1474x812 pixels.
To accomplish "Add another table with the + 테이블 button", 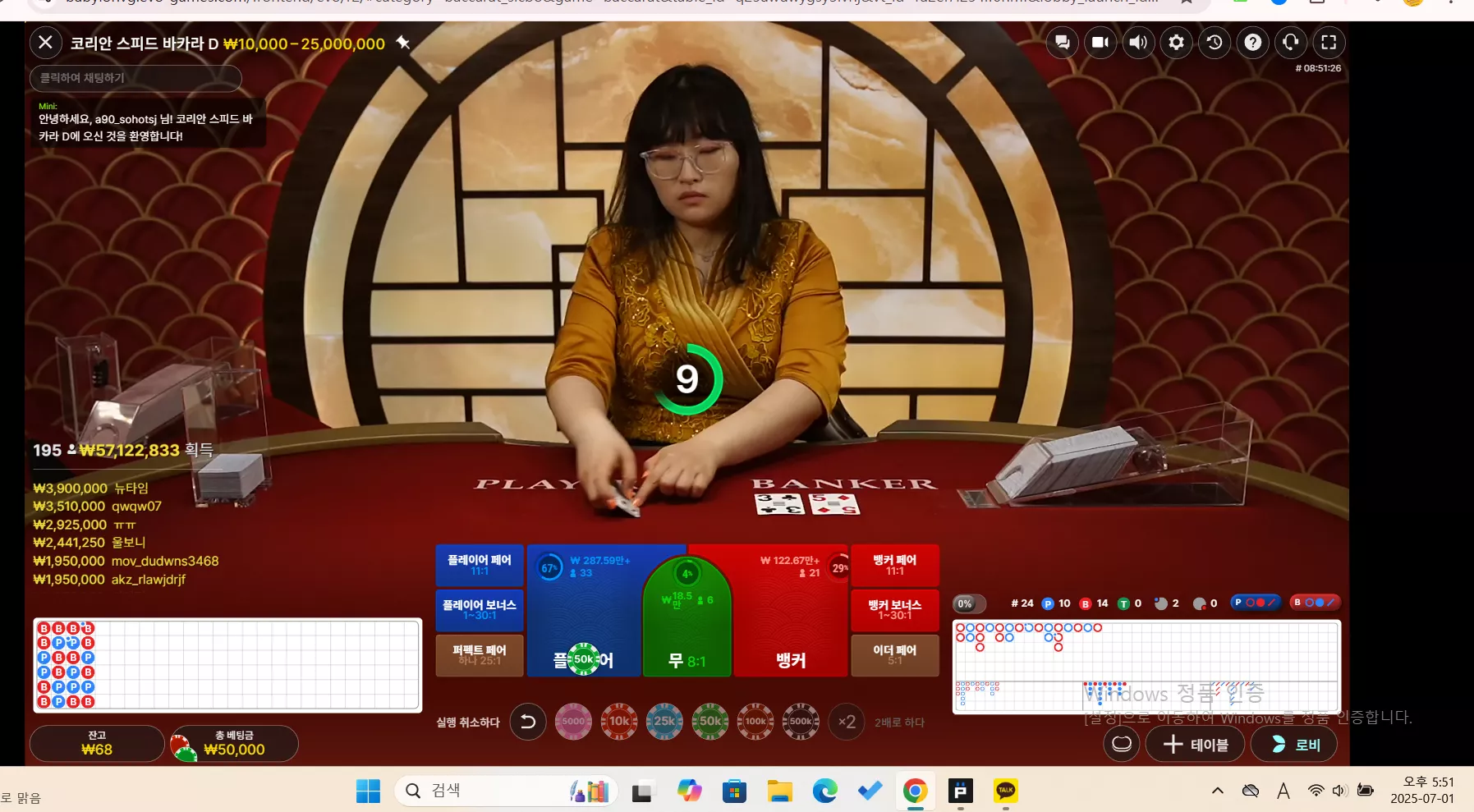I will (x=1196, y=744).
